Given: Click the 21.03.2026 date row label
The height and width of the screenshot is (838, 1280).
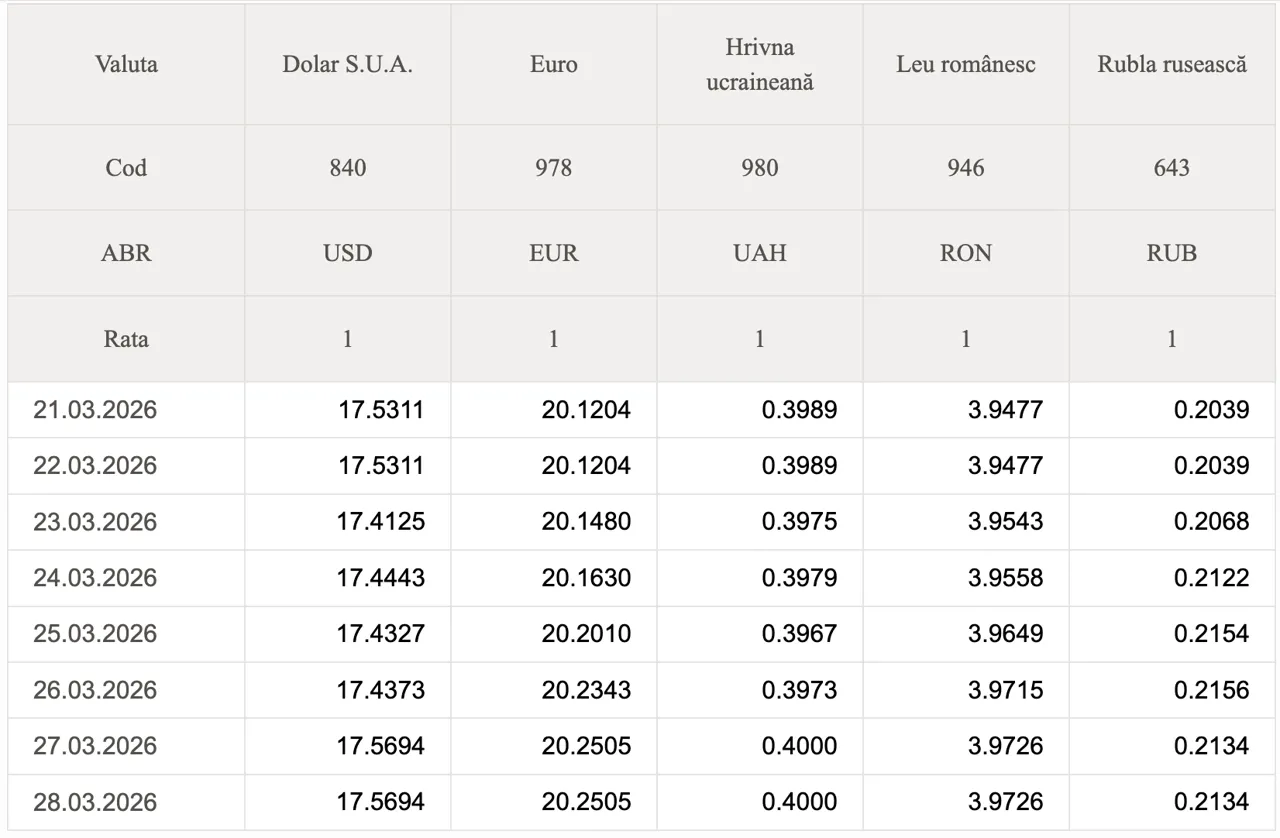Looking at the screenshot, I should pyautogui.click(x=95, y=410).
